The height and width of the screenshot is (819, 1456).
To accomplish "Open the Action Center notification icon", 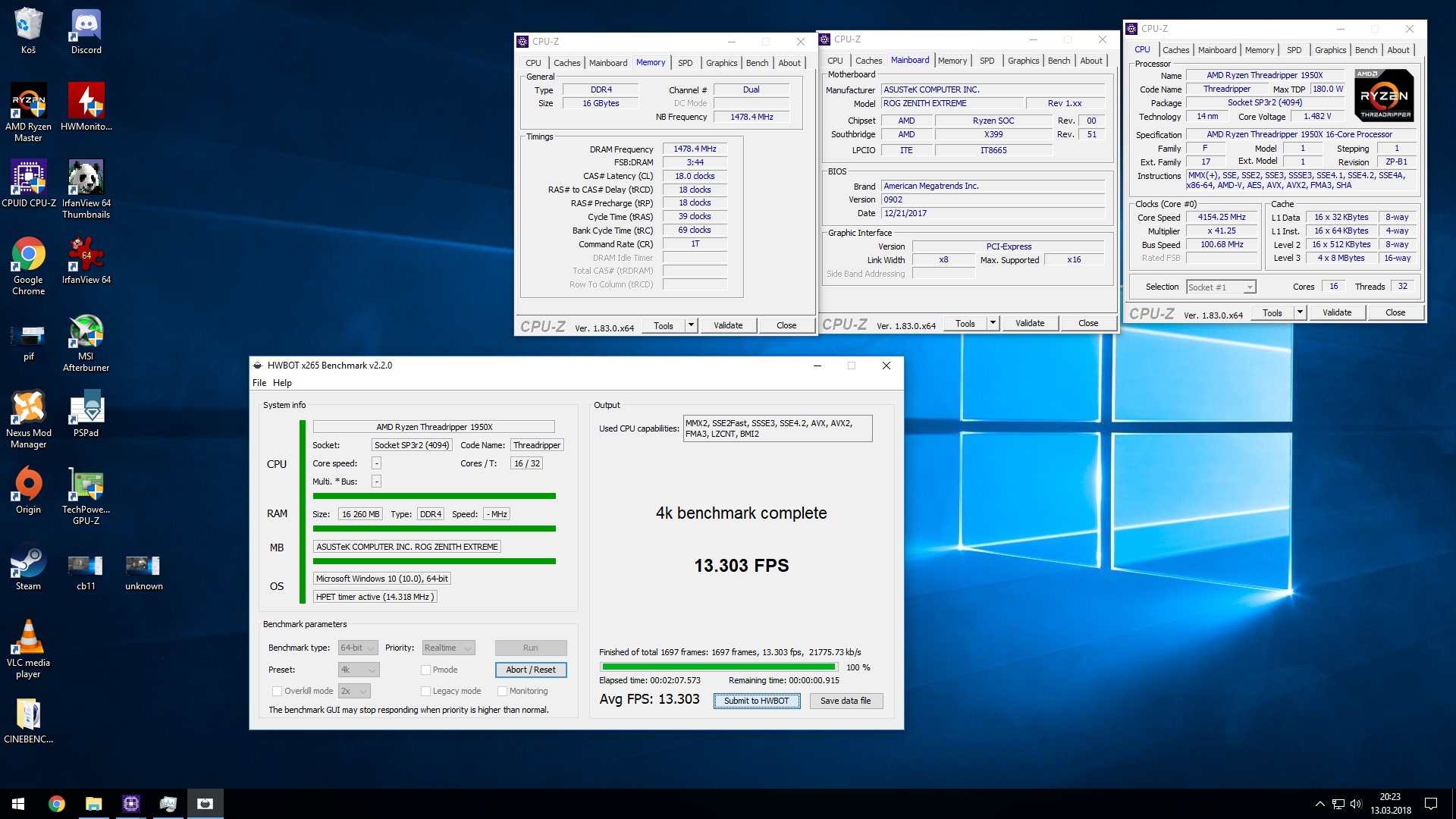I will pyautogui.click(x=1431, y=803).
